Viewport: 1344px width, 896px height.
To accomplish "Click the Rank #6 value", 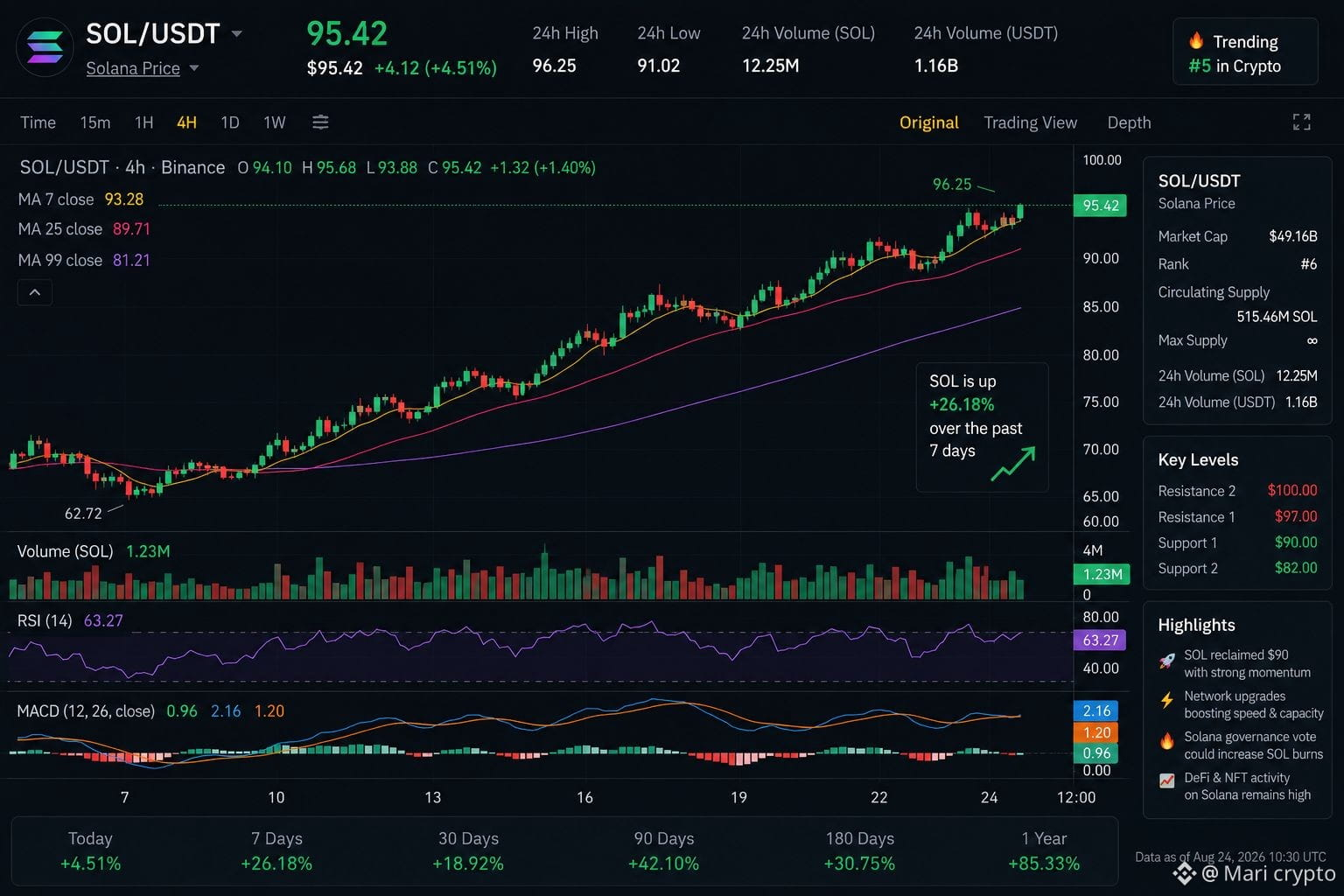I will click(x=1308, y=264).
